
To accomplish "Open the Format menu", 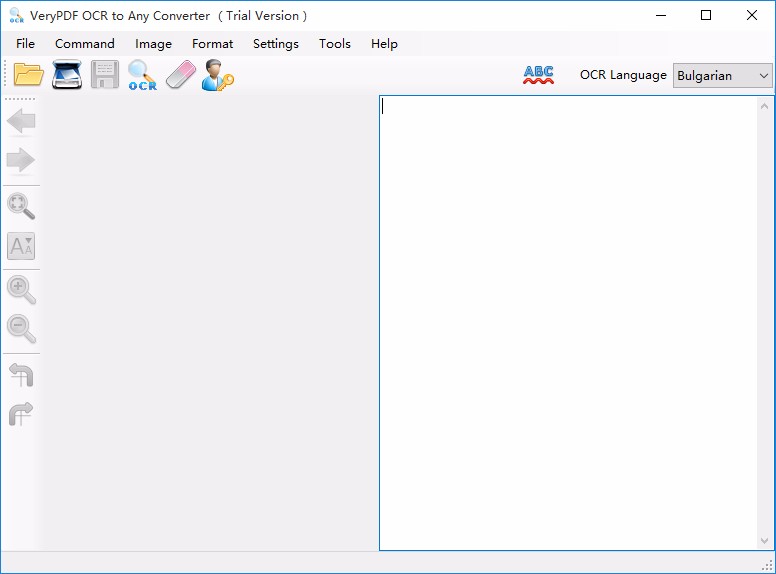I will pos(212,44).
